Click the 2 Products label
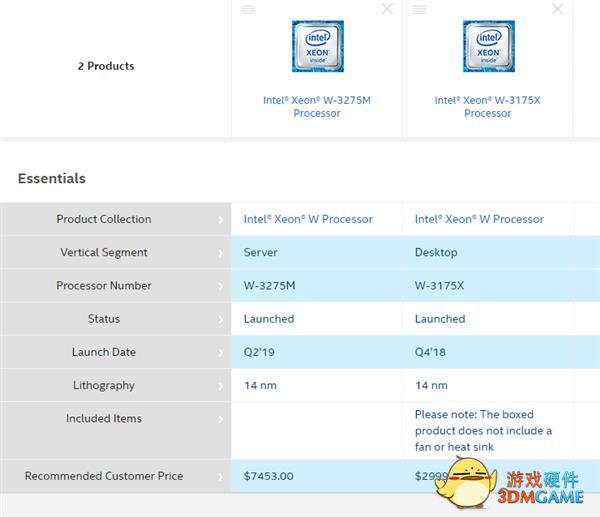 [x=106, y=66]
